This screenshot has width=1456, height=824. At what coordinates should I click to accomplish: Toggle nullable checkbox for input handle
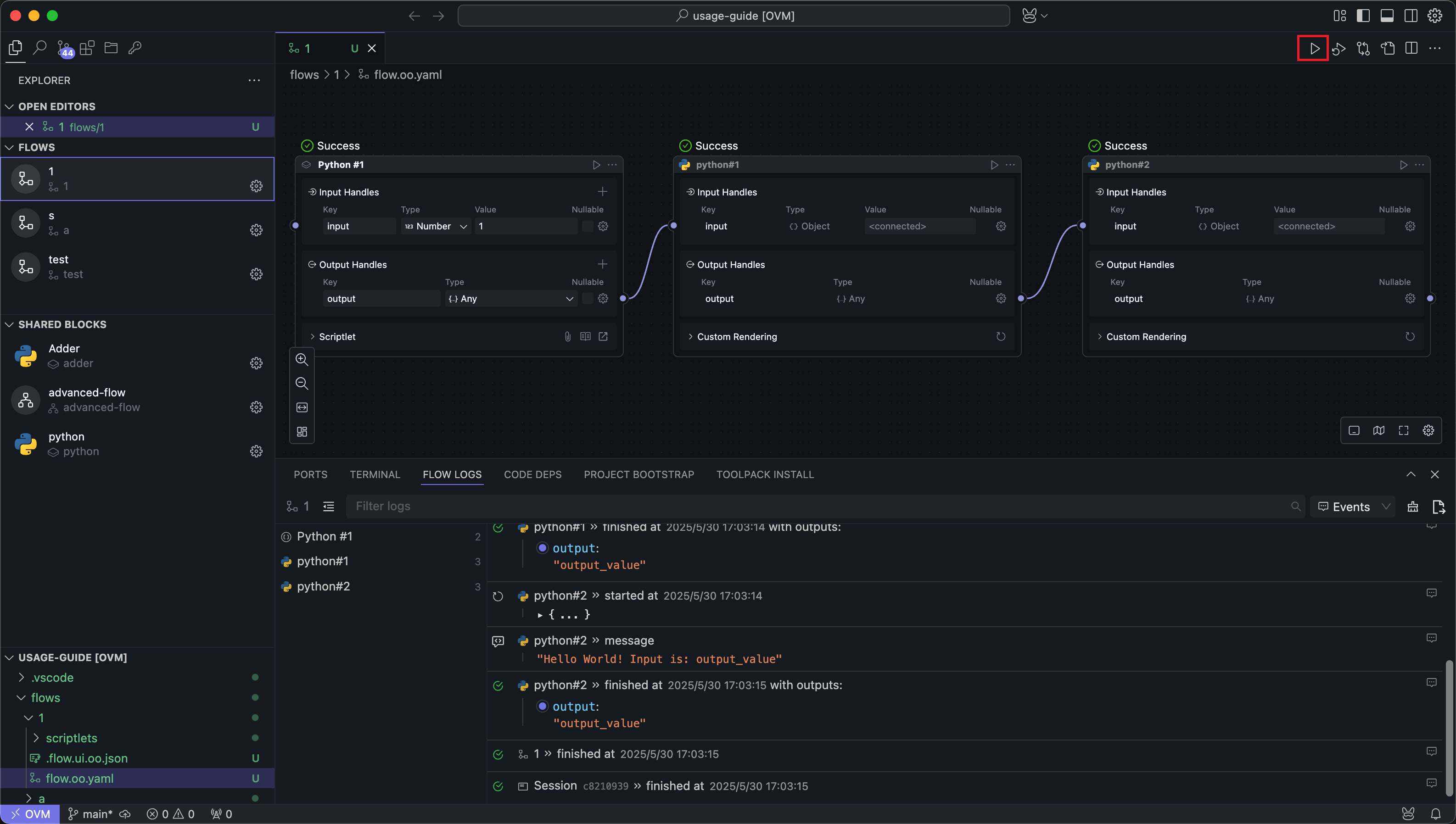(x=587, y=226)
